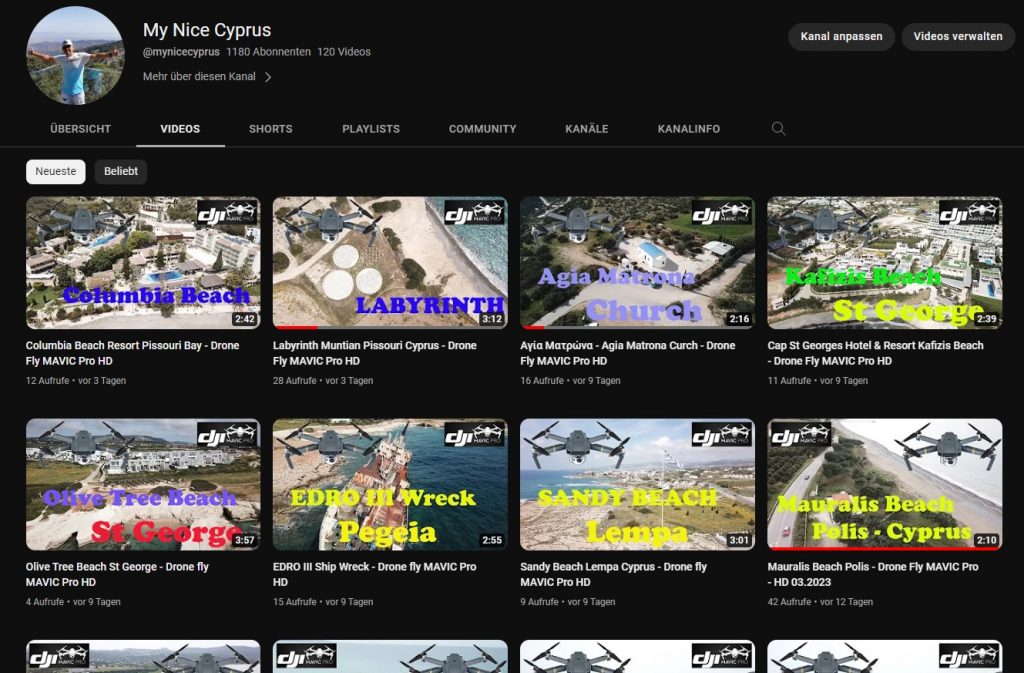The image size is (1024, 673).
Task: Open Columbia Beach Resort Pissouri Bay video title
Action: tap(133, 353)
